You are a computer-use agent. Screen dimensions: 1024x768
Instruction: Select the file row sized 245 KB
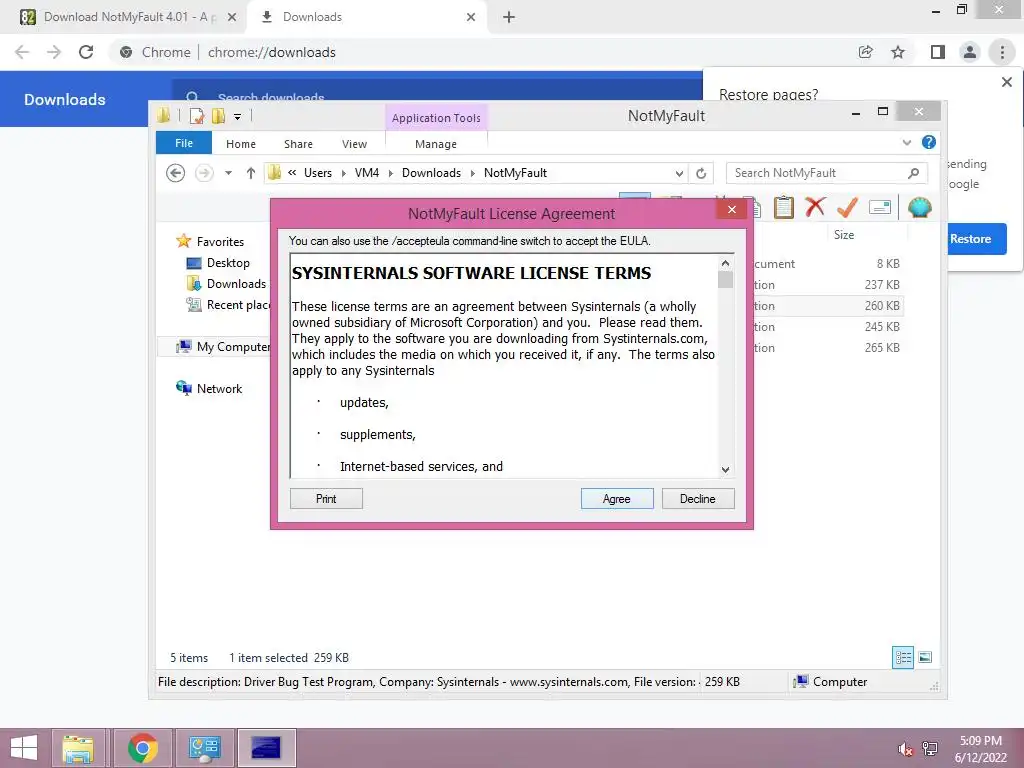pyautogui.click(x=828, y=327)
